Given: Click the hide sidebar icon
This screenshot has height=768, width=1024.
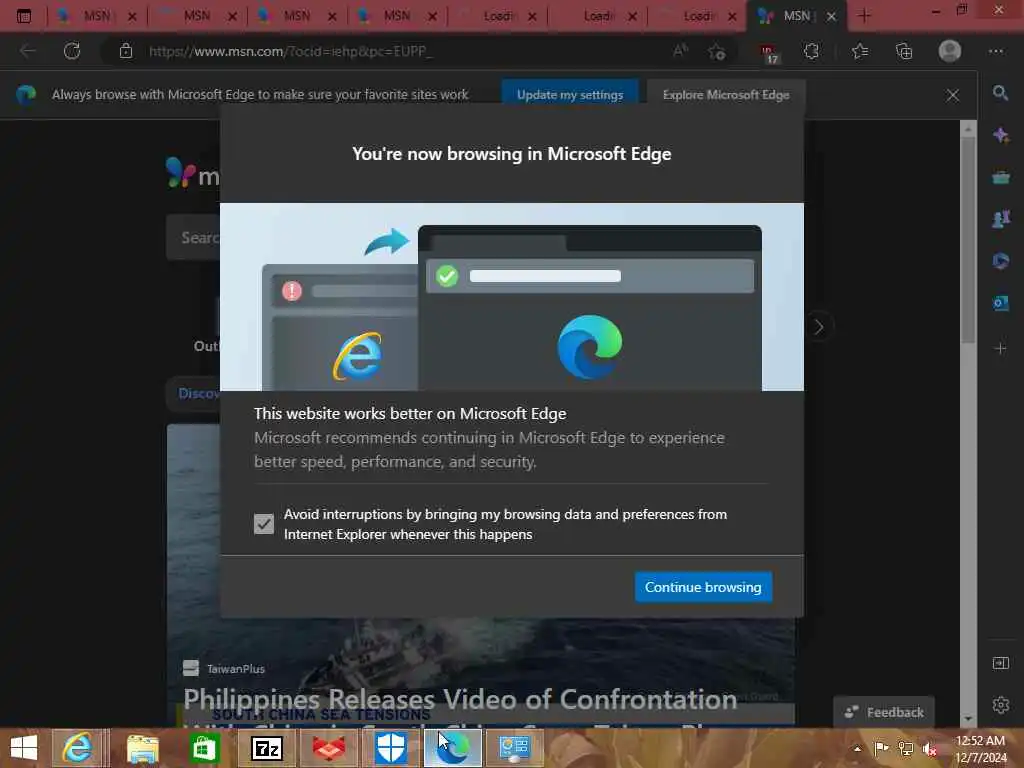Looking at the screenshot, I should 1000,664.
